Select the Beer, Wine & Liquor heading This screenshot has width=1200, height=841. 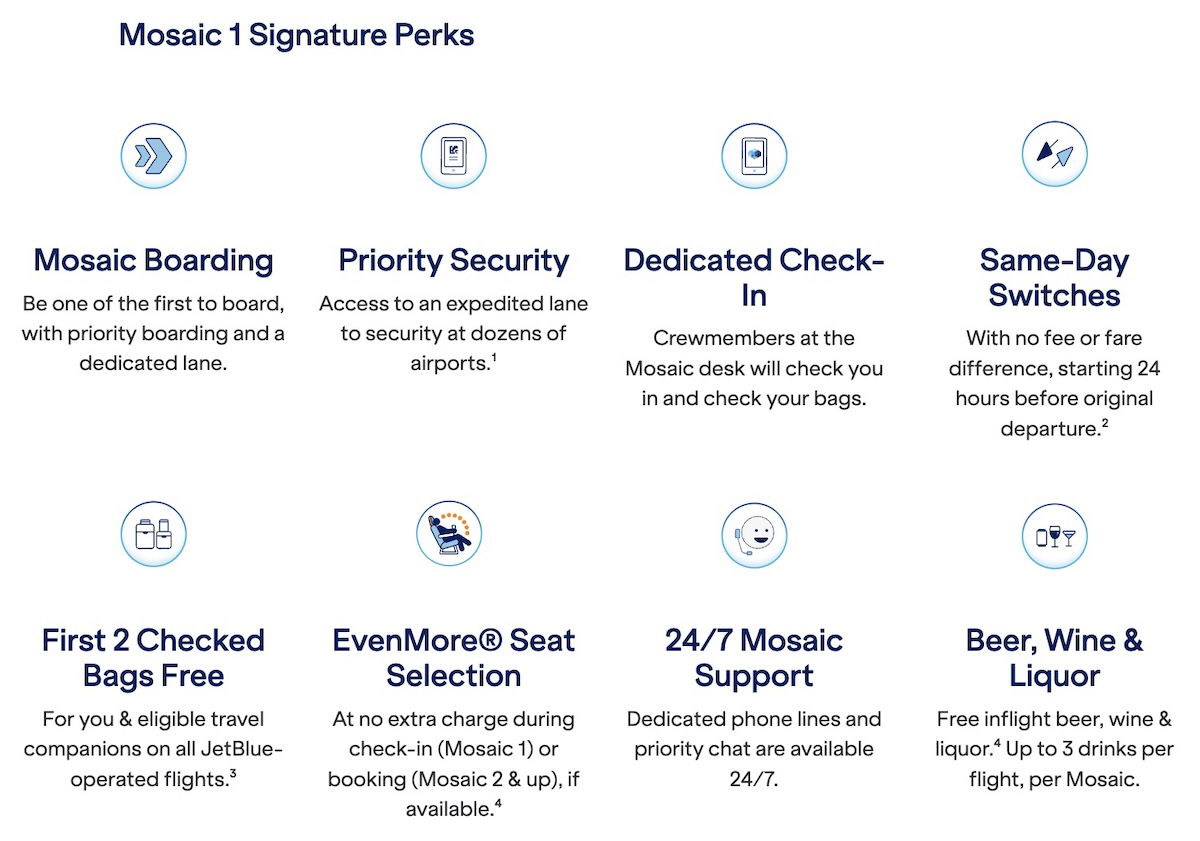coord(1054,657)
